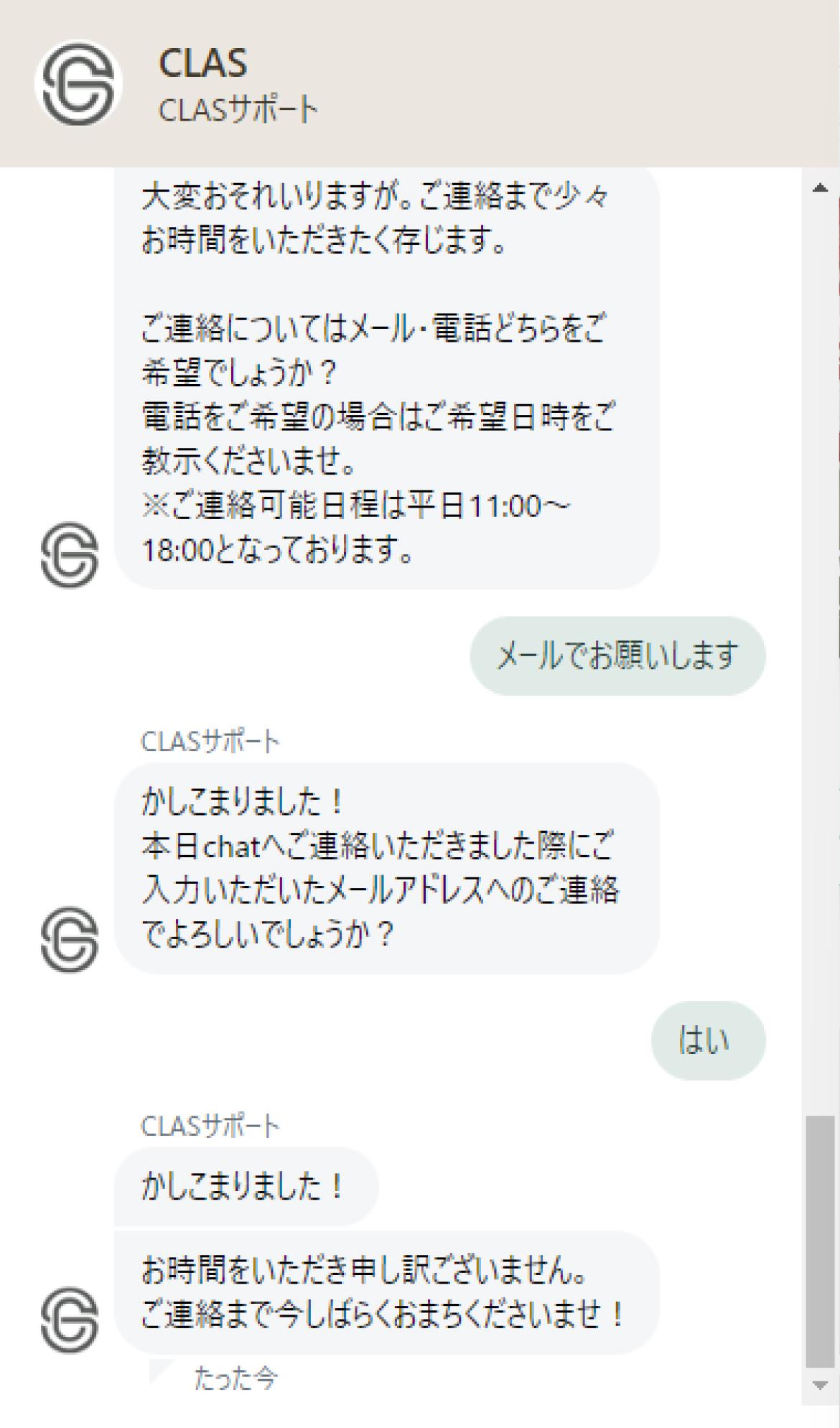Click the CLASサポート sender label above the last messages

click(210, 1126)
